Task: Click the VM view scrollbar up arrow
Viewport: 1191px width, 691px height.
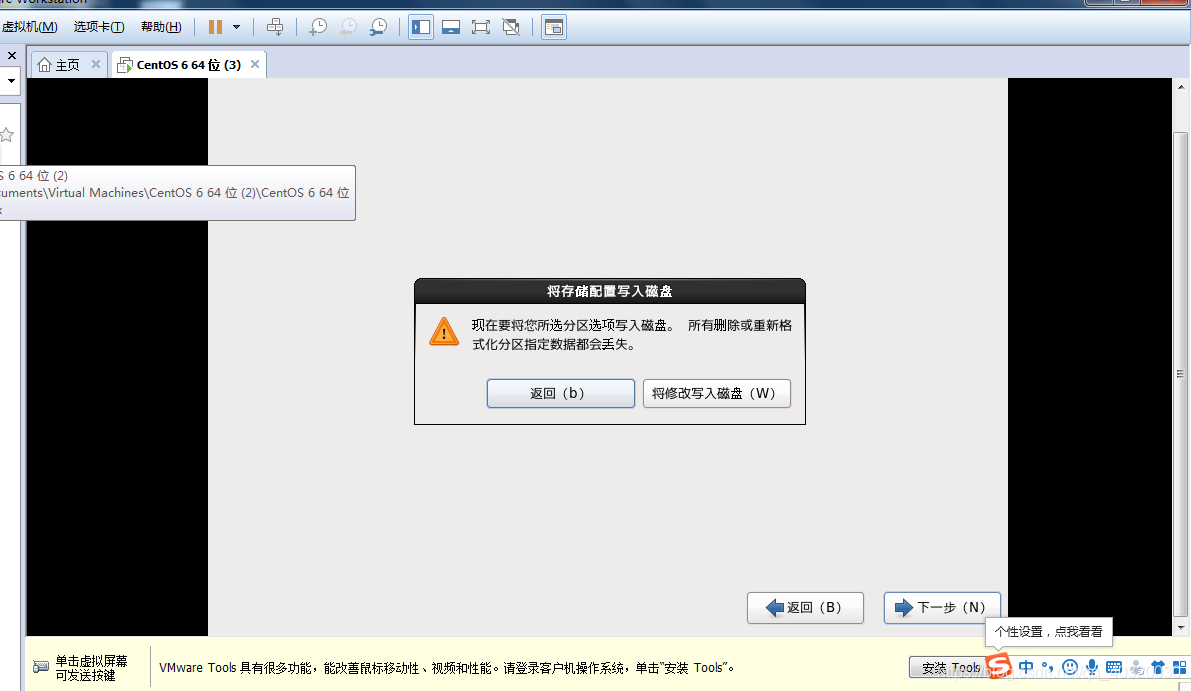Action: 1180,87
